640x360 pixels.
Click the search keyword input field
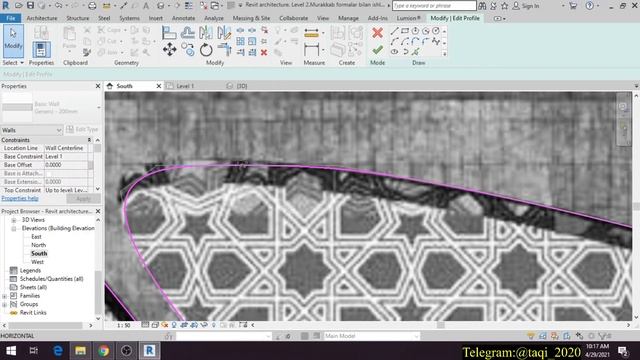(x=434, y=6)
